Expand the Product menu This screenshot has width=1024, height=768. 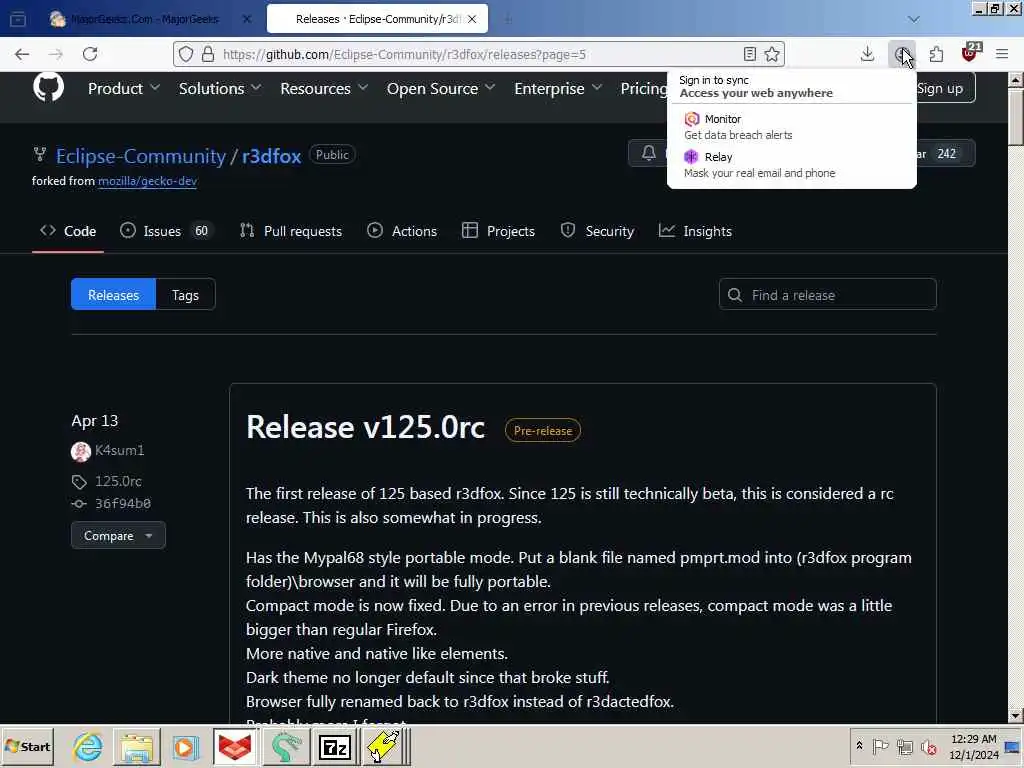[x=123, y=88]
